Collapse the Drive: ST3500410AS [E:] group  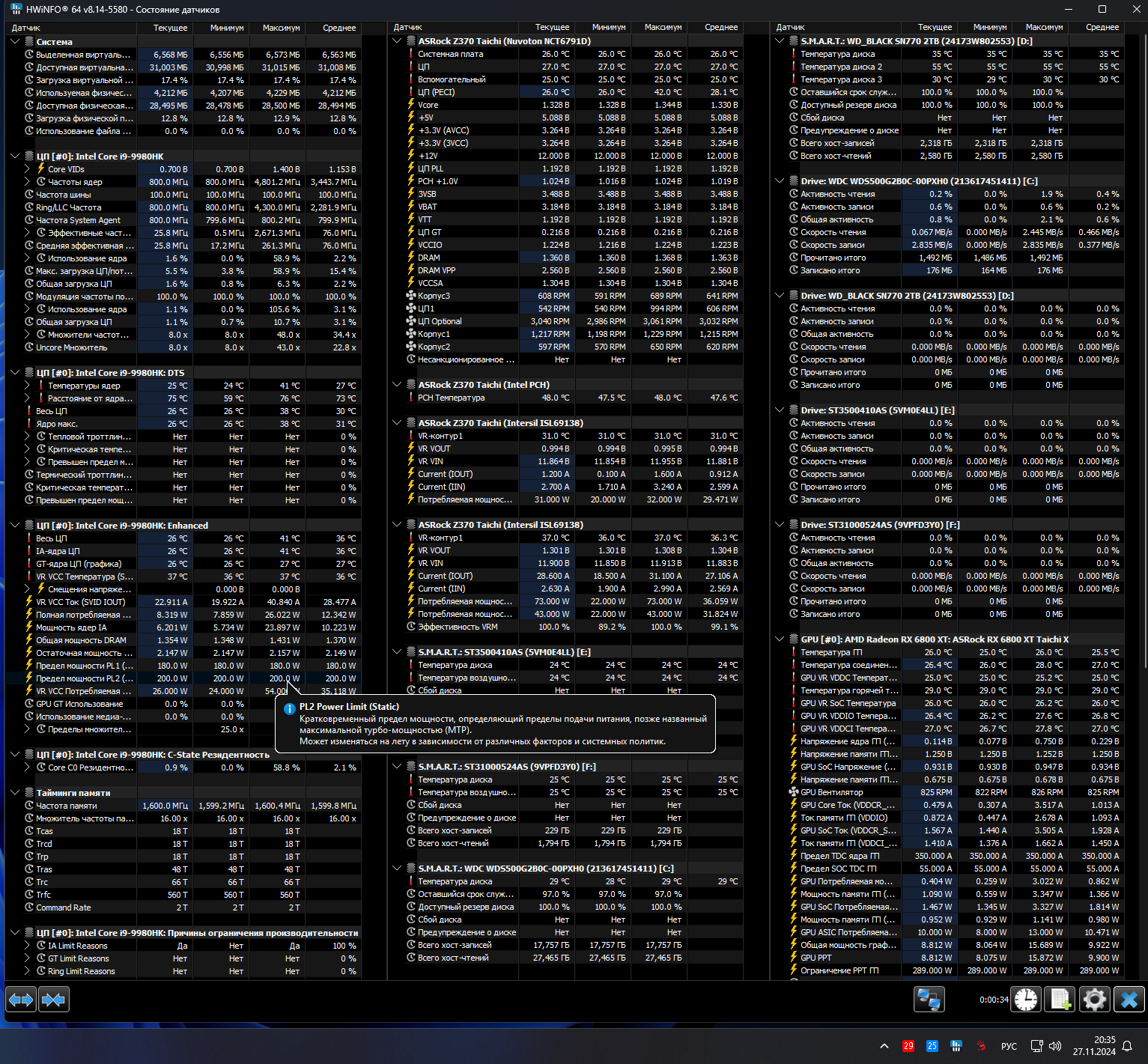780,410
